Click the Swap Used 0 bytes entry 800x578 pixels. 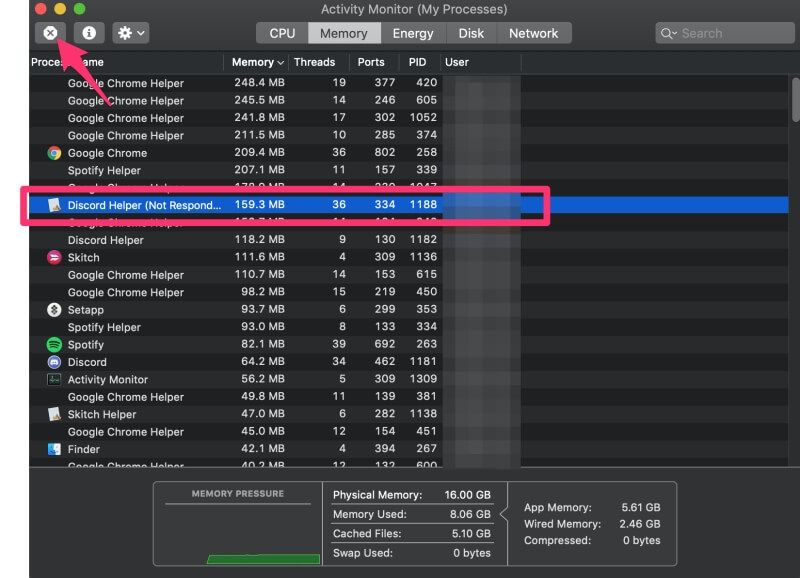click(412, 553)
